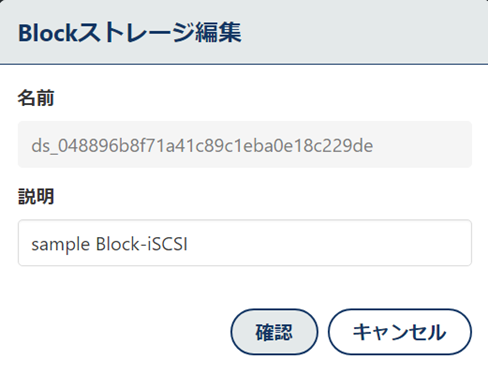Confirm the Block storage edit
Image resolution: width=488 pixels, height=375 pixels.
point(274,332)
